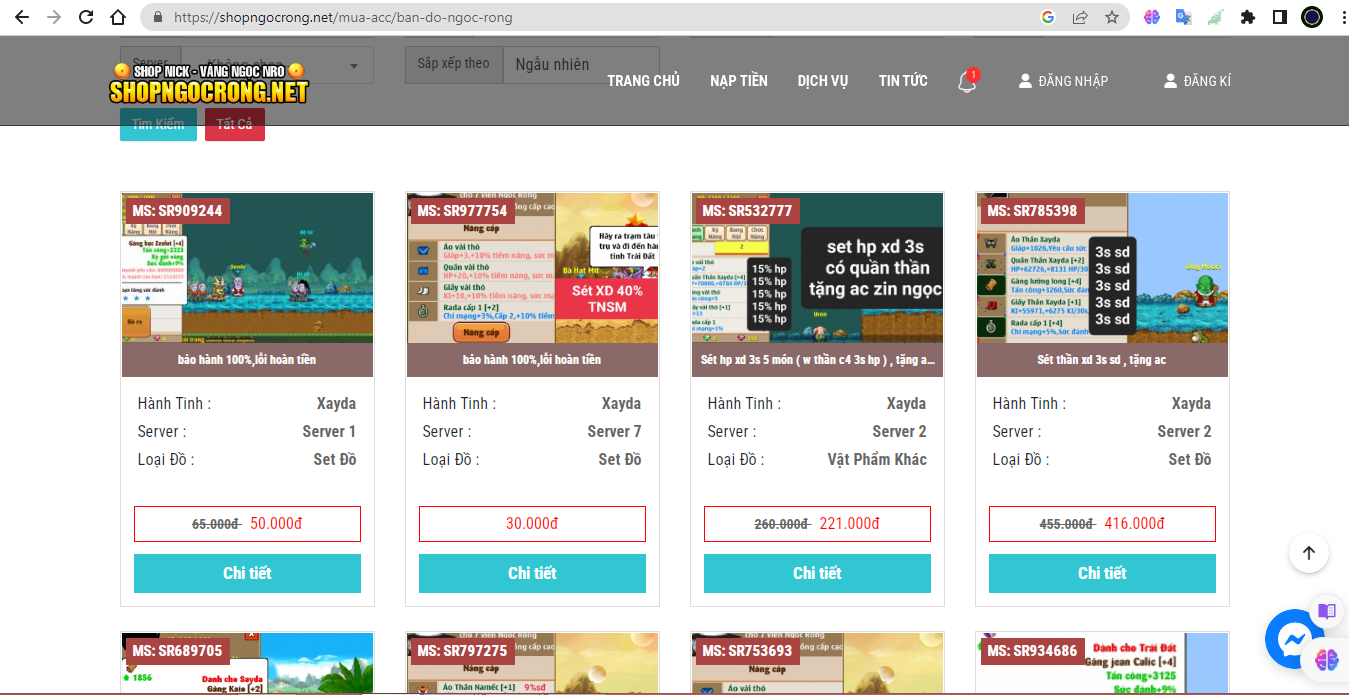View site security lock info
Screen dimensions: 1349x695
(157, 17)
